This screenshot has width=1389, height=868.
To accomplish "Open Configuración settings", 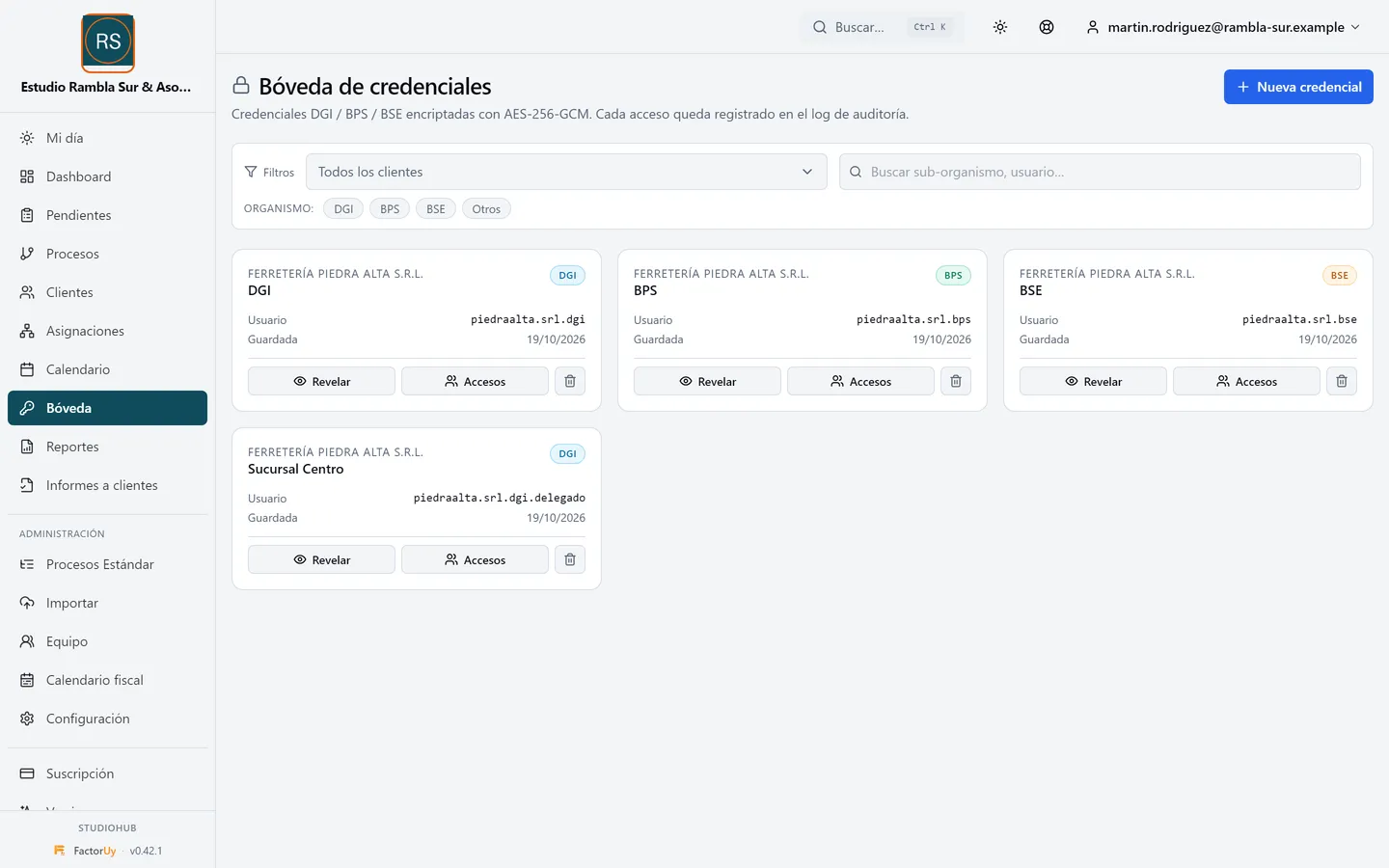I will coord(107,719).
